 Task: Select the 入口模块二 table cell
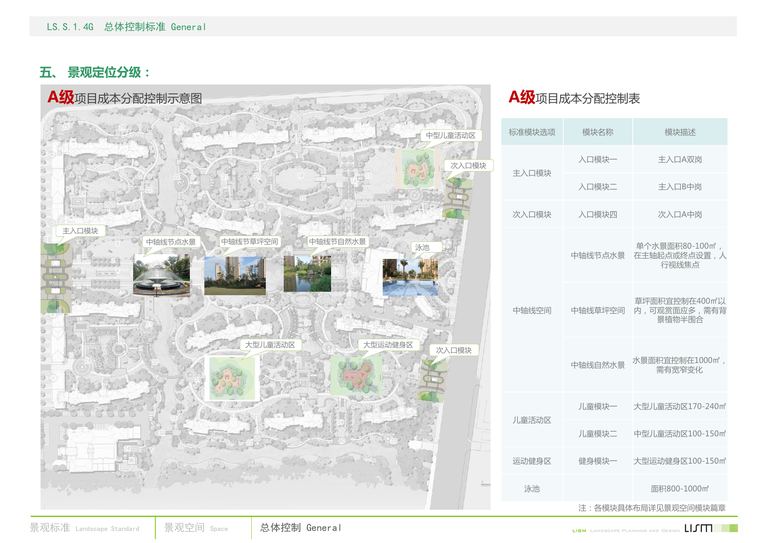598,187
